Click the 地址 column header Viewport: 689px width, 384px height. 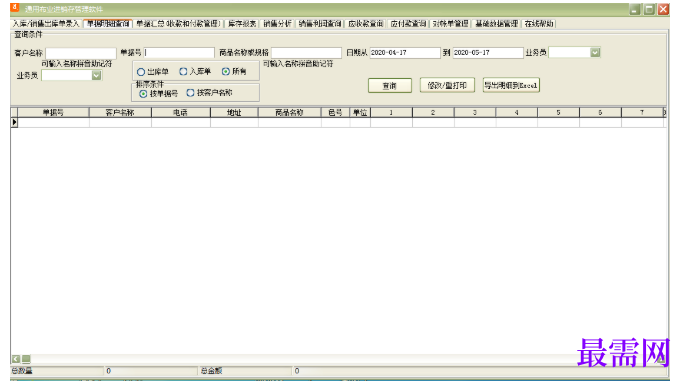[234, 112]
